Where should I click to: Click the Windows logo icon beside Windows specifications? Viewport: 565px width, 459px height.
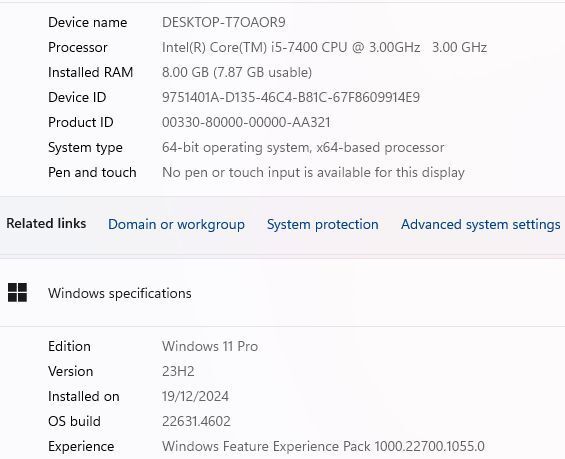[17, 292]
